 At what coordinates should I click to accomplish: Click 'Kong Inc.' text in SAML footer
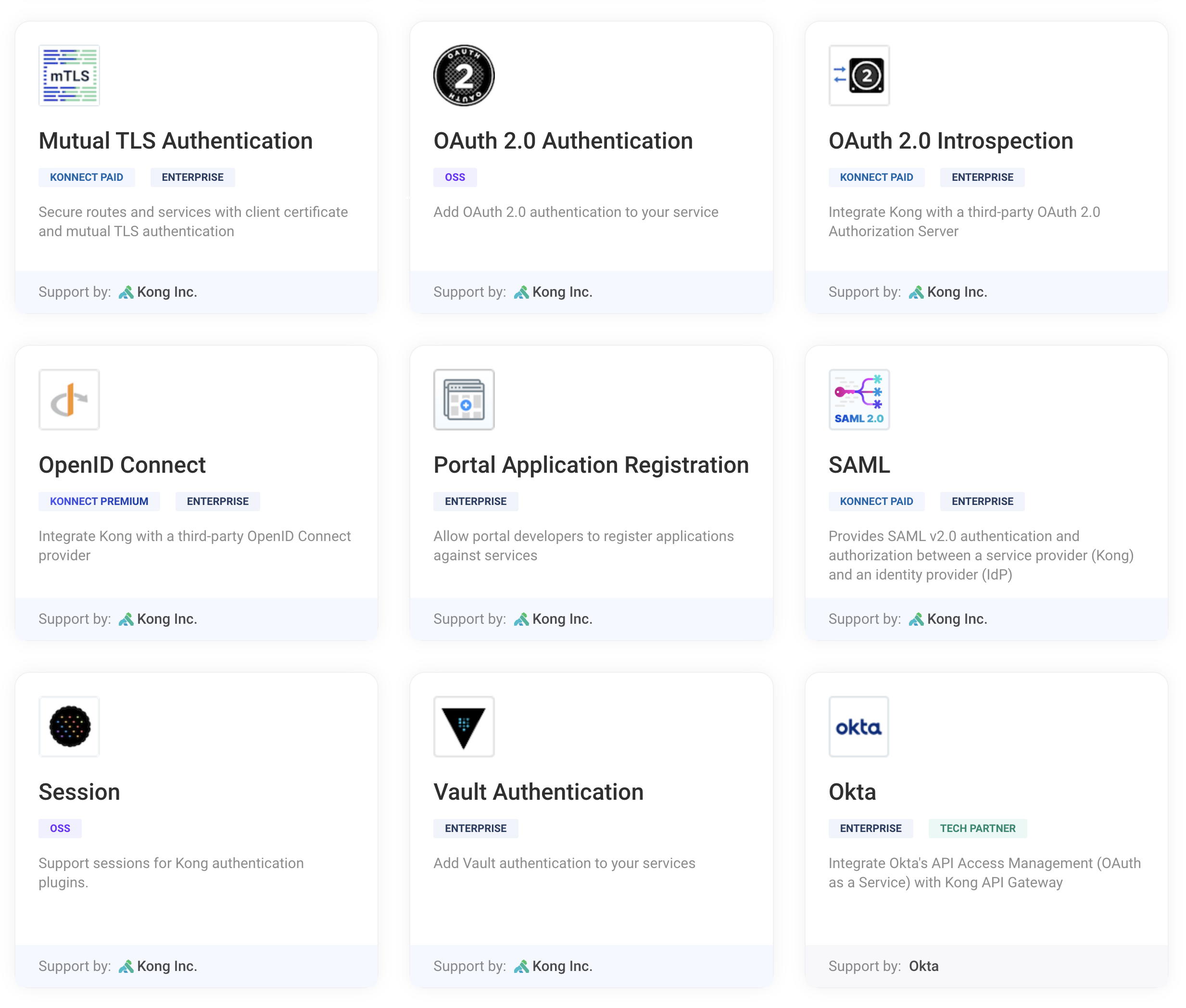[x=957, y=619]
